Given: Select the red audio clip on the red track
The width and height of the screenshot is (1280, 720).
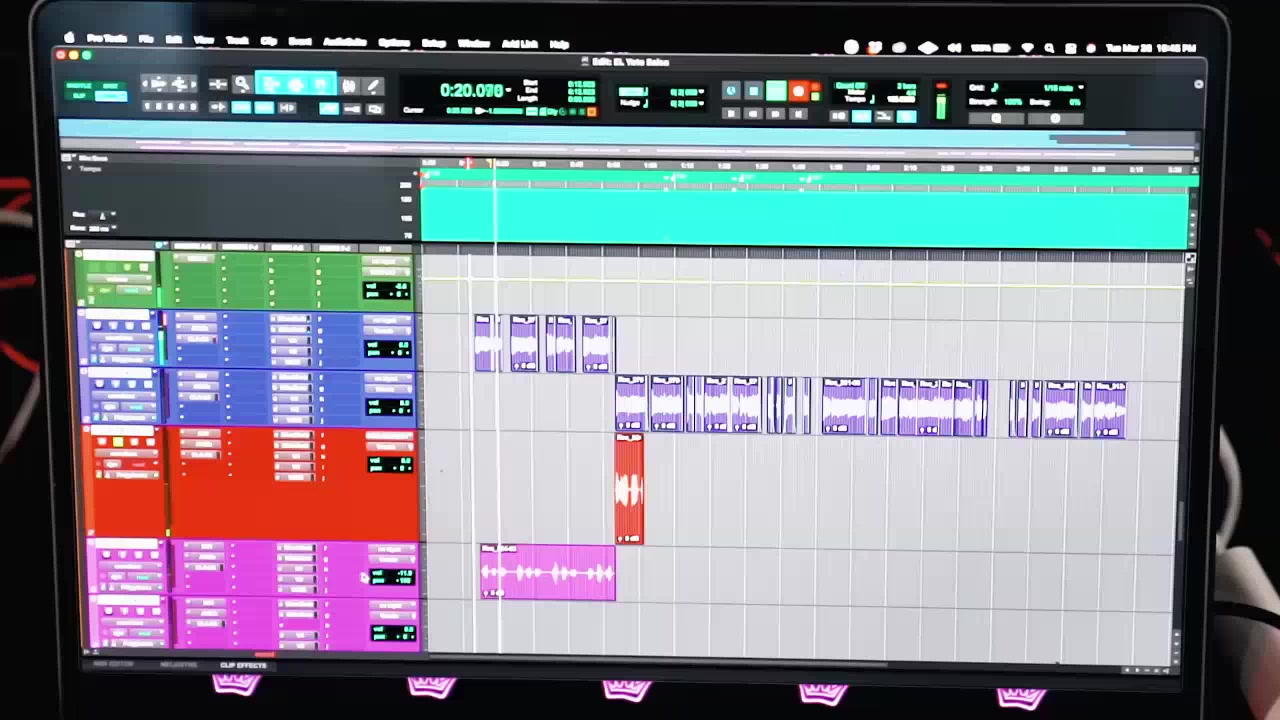Looking at the screenshot, I should coord(629,489).
